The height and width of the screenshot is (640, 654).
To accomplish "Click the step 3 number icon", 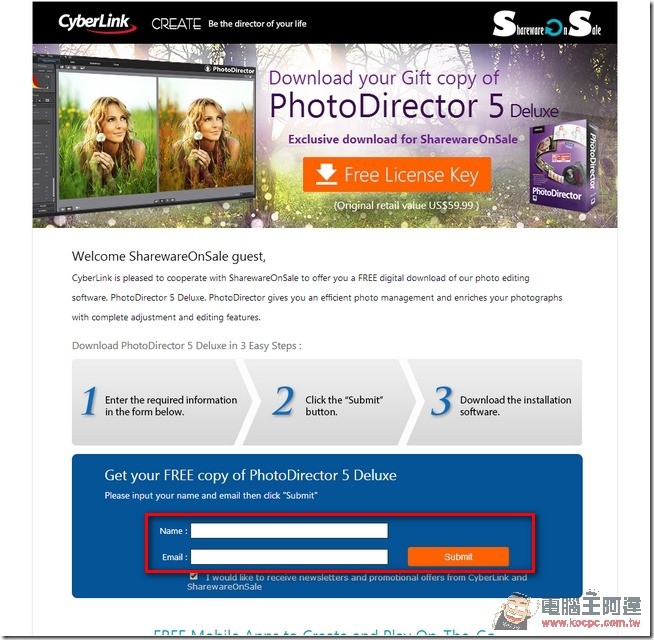I will click(x=441, y=401).
